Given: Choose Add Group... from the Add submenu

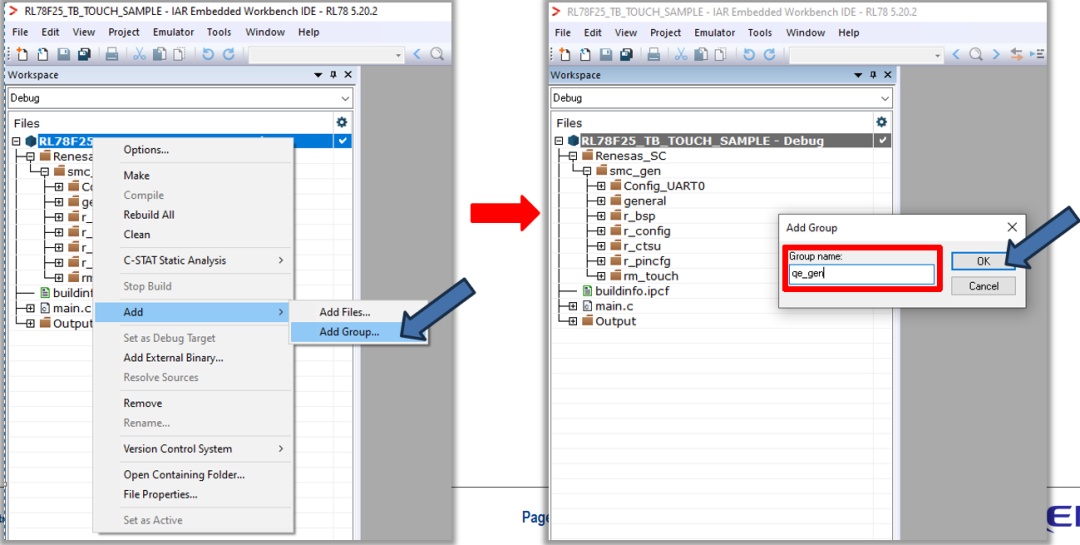Looking at the screenshot, I should click(x=349, y=333).
